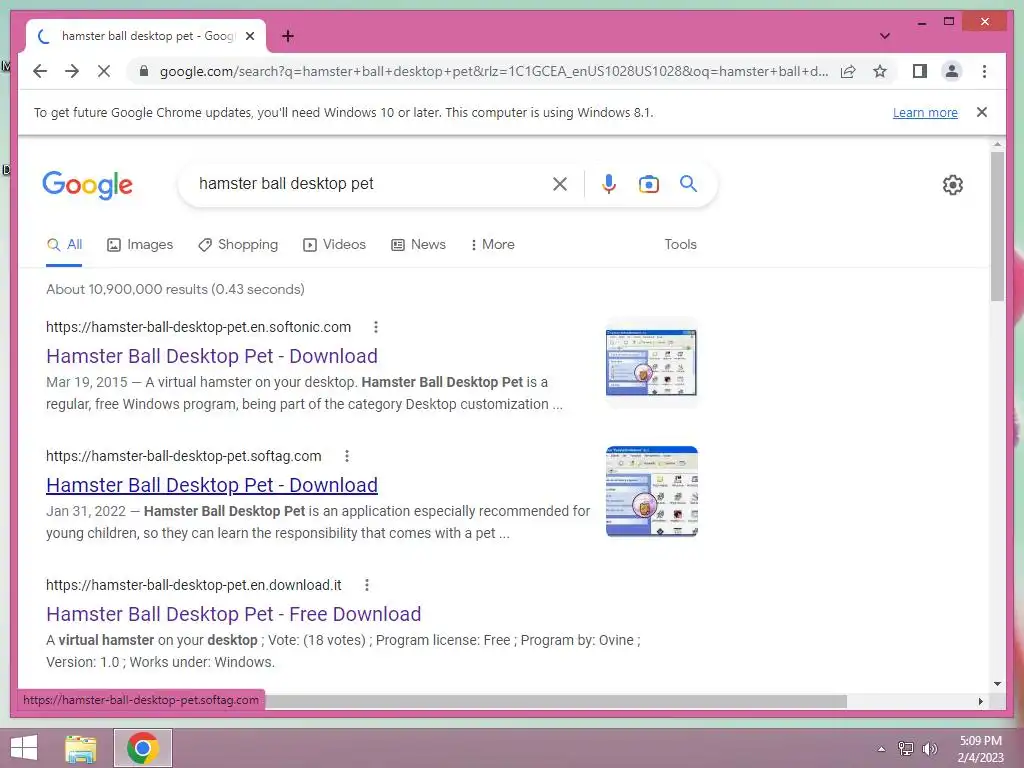Search by image with camera icon
This screenshot has width=1024, height=768.
pos(648,184)
